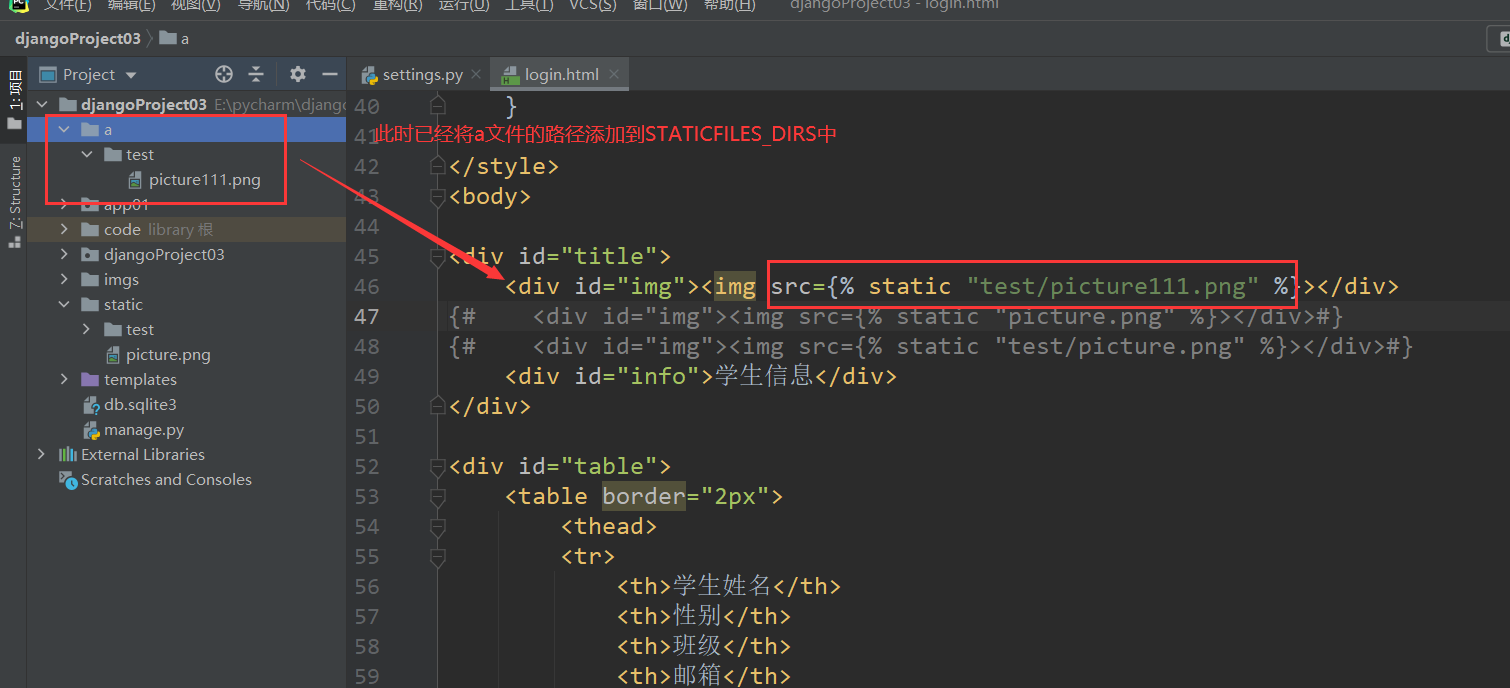Image resolution: width=1510 pixels, height=688 pixels.
Task: Expand the inner djangoProject03 package chevron
Action: click(x=64, y=255)
